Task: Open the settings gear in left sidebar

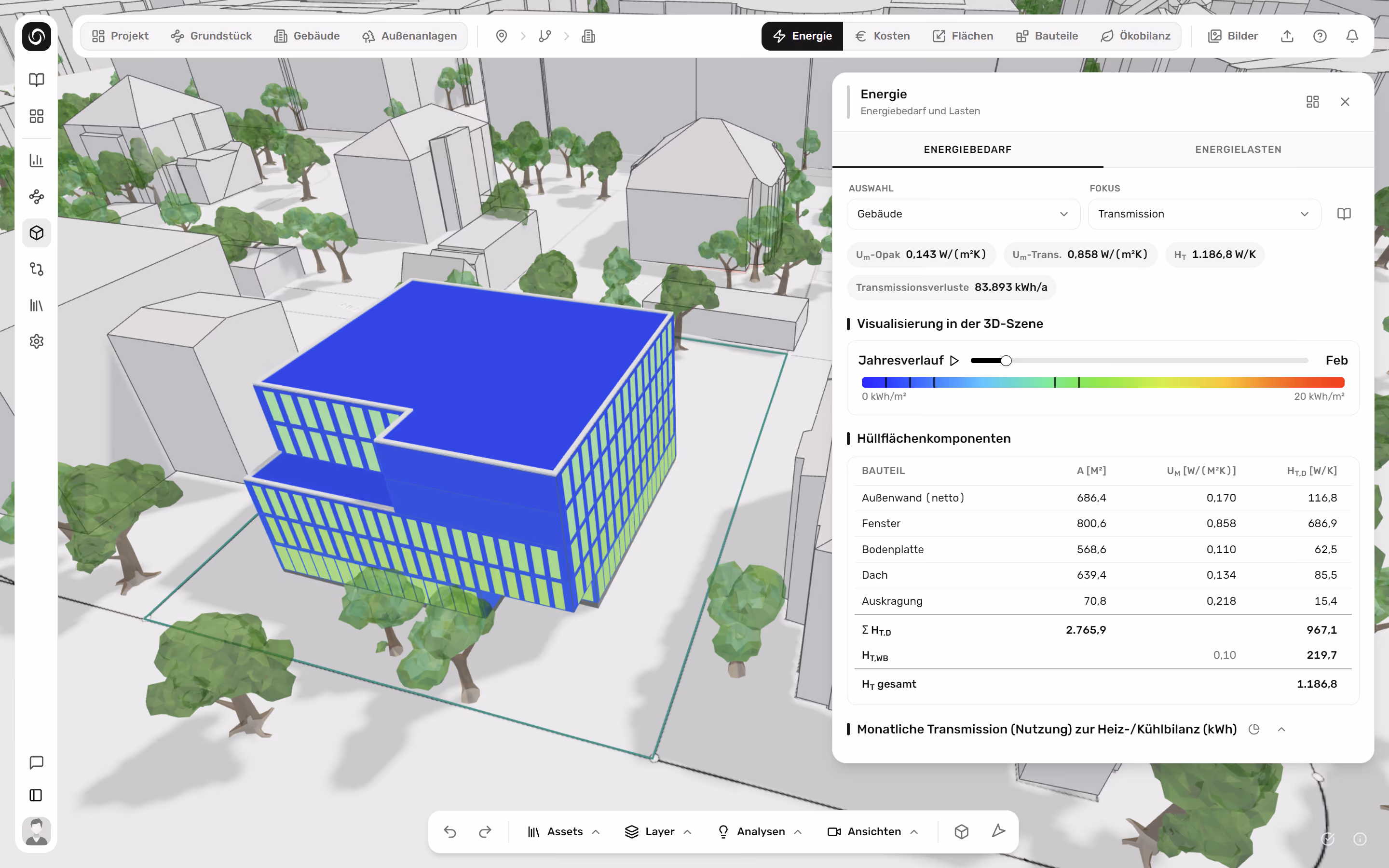Action: pyautogui.click(x=36, y=341)
